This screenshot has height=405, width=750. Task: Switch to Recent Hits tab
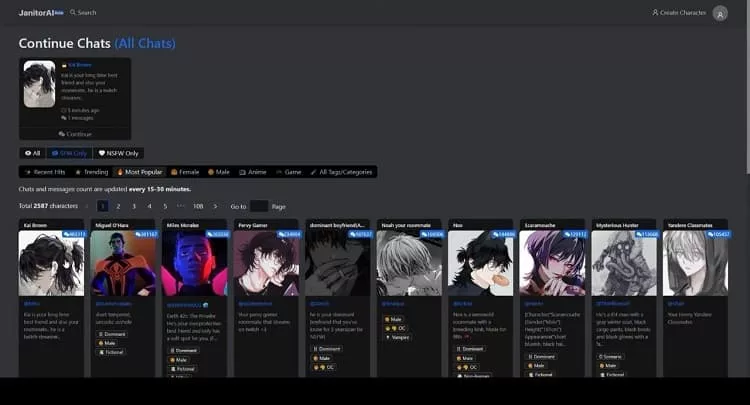click(45, 172)
